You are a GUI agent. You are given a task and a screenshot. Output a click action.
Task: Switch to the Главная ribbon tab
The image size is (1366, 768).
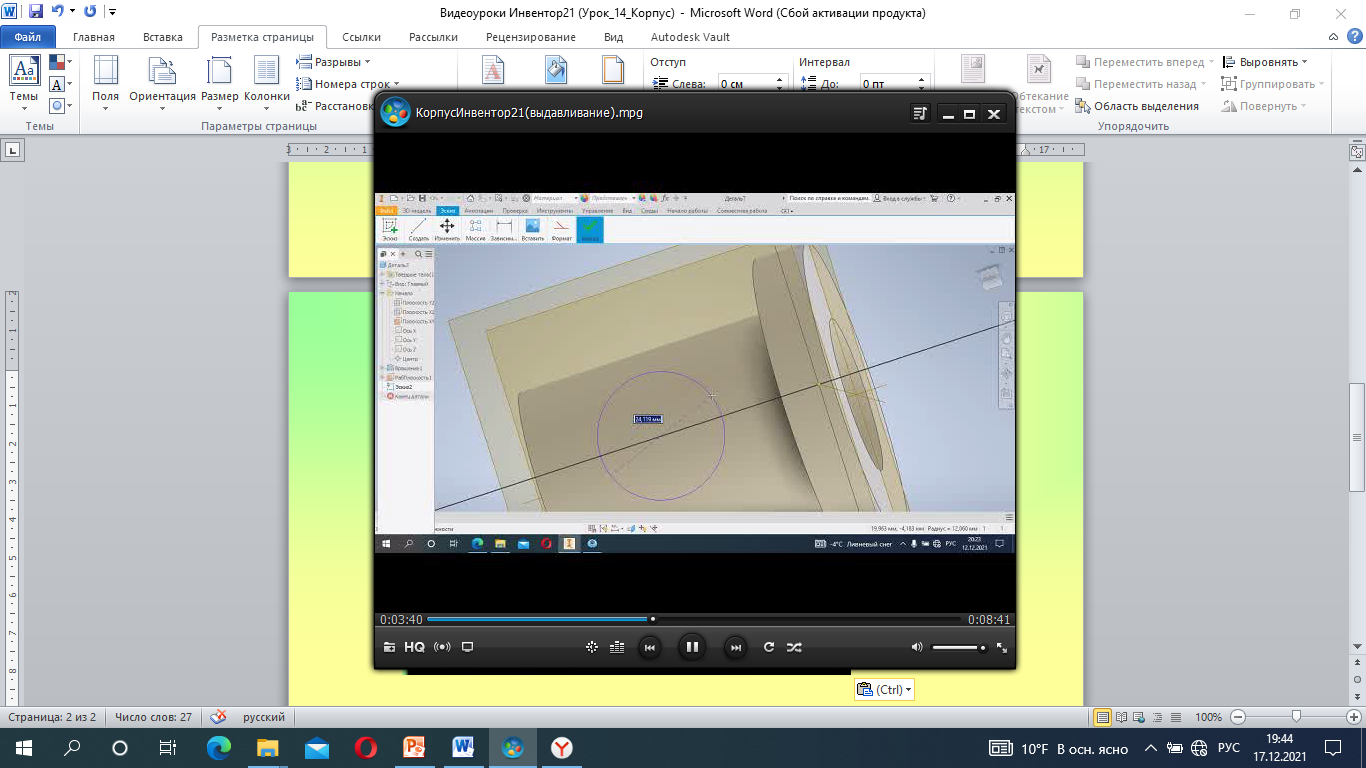pos(93,37)
